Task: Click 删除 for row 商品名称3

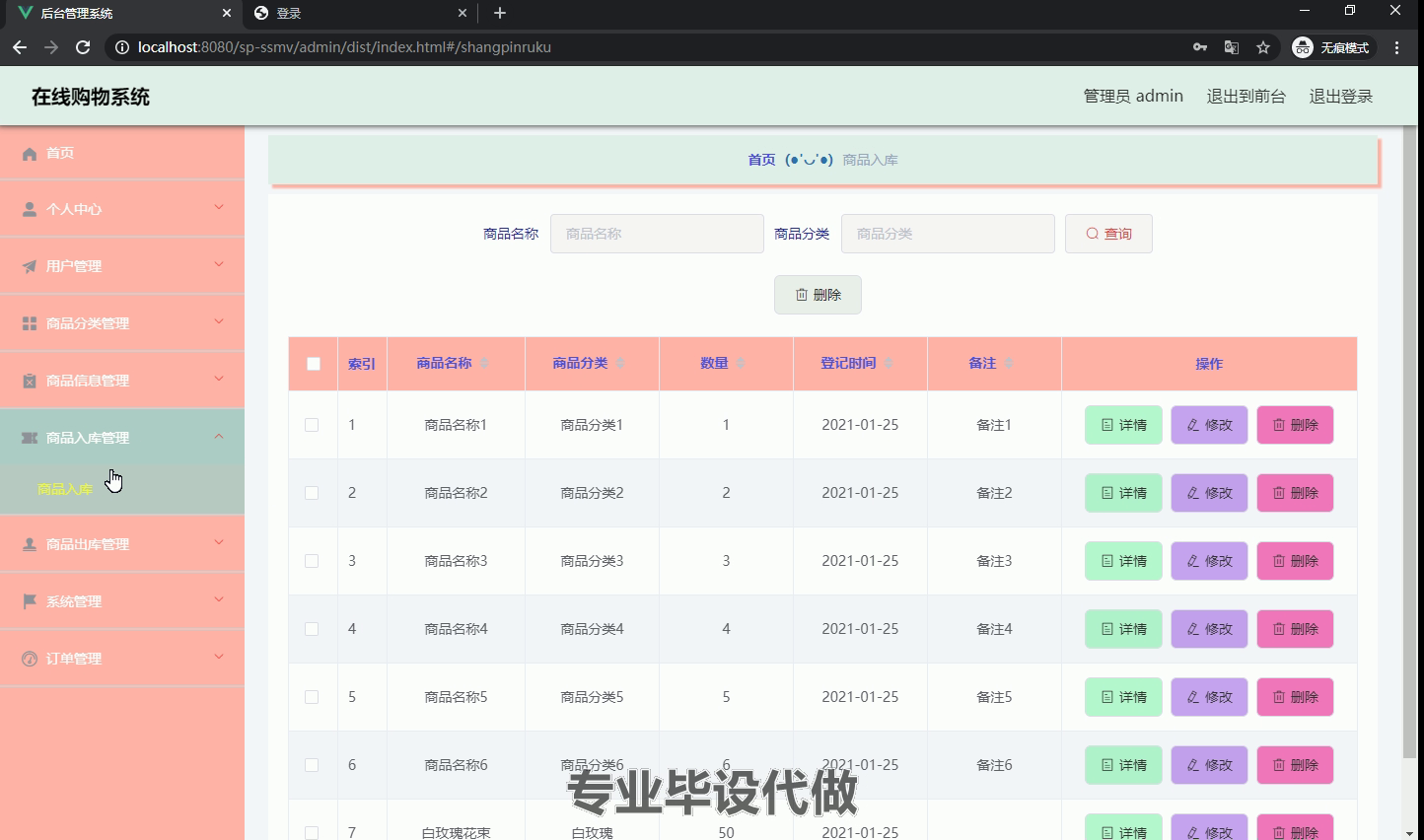Action: tap(1295, 561)
